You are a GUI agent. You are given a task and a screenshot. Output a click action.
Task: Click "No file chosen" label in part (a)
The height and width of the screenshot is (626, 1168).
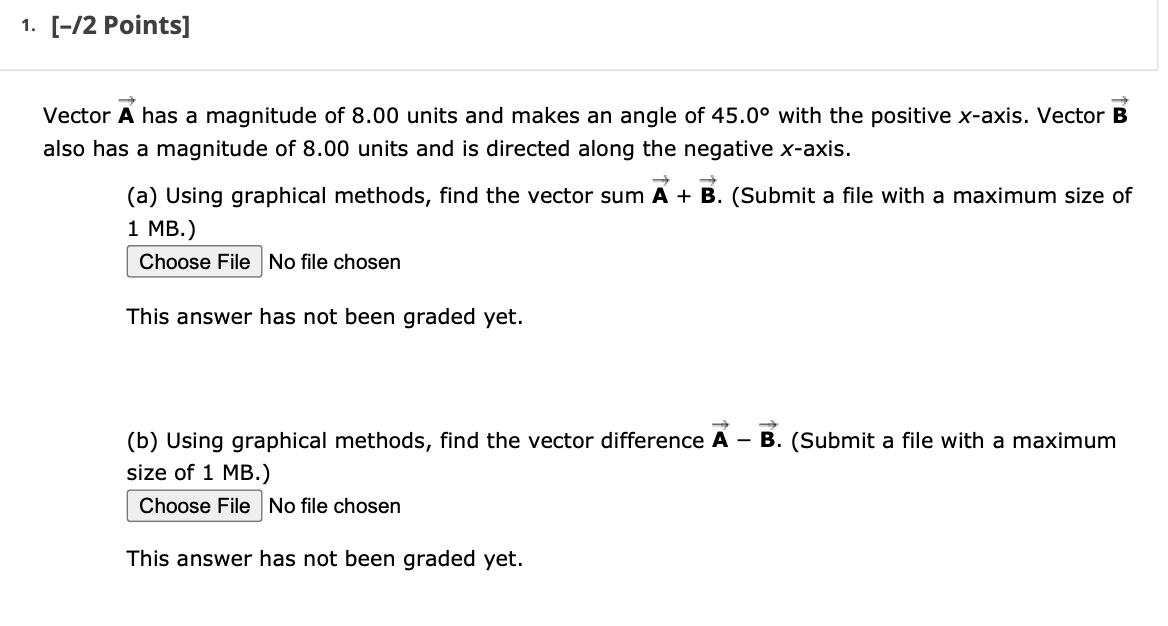(x=334, y=262)
